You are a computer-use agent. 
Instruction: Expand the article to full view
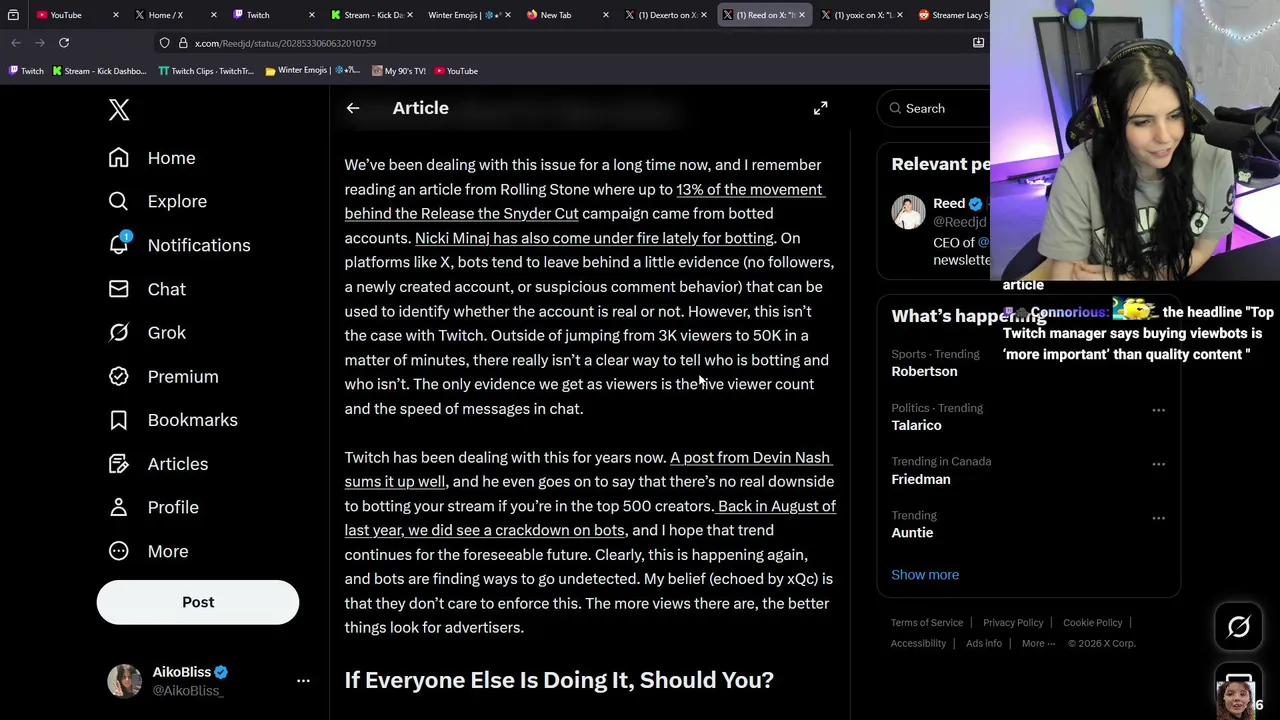(820, 108)
